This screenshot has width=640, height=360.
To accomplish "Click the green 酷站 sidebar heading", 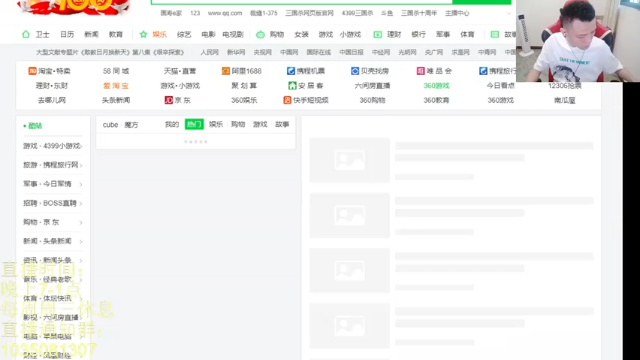I will [35, 126].
